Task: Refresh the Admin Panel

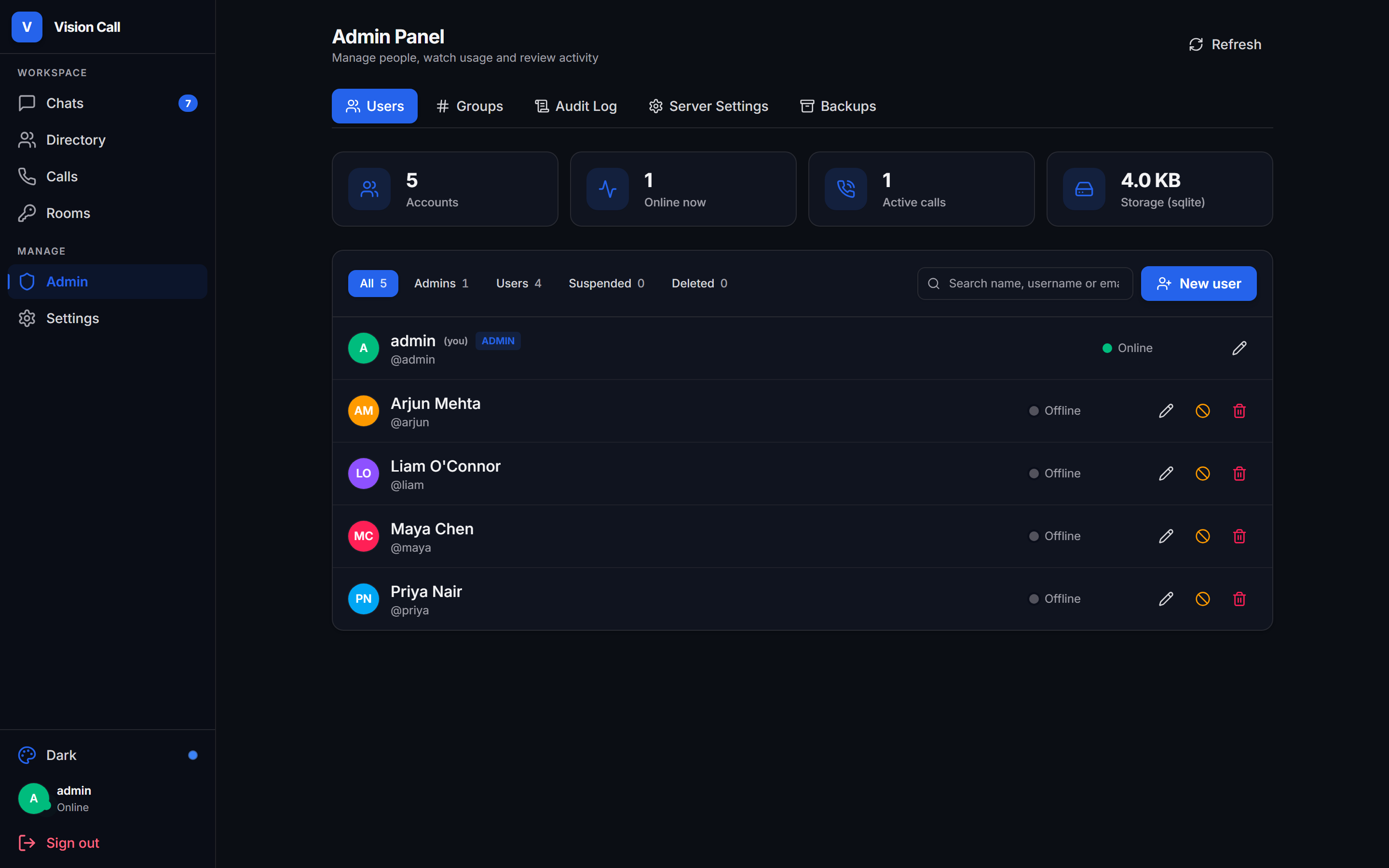Action: (x=1225, y=44)
